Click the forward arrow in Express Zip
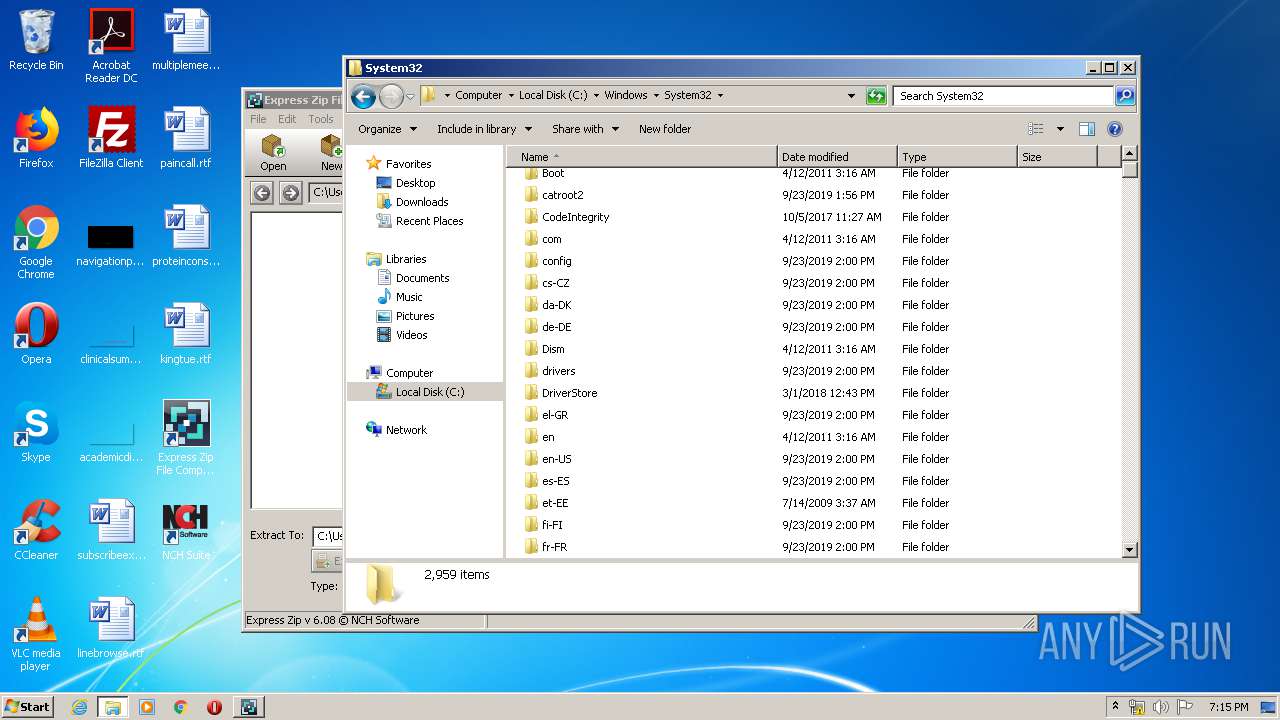 coord(291,193)
